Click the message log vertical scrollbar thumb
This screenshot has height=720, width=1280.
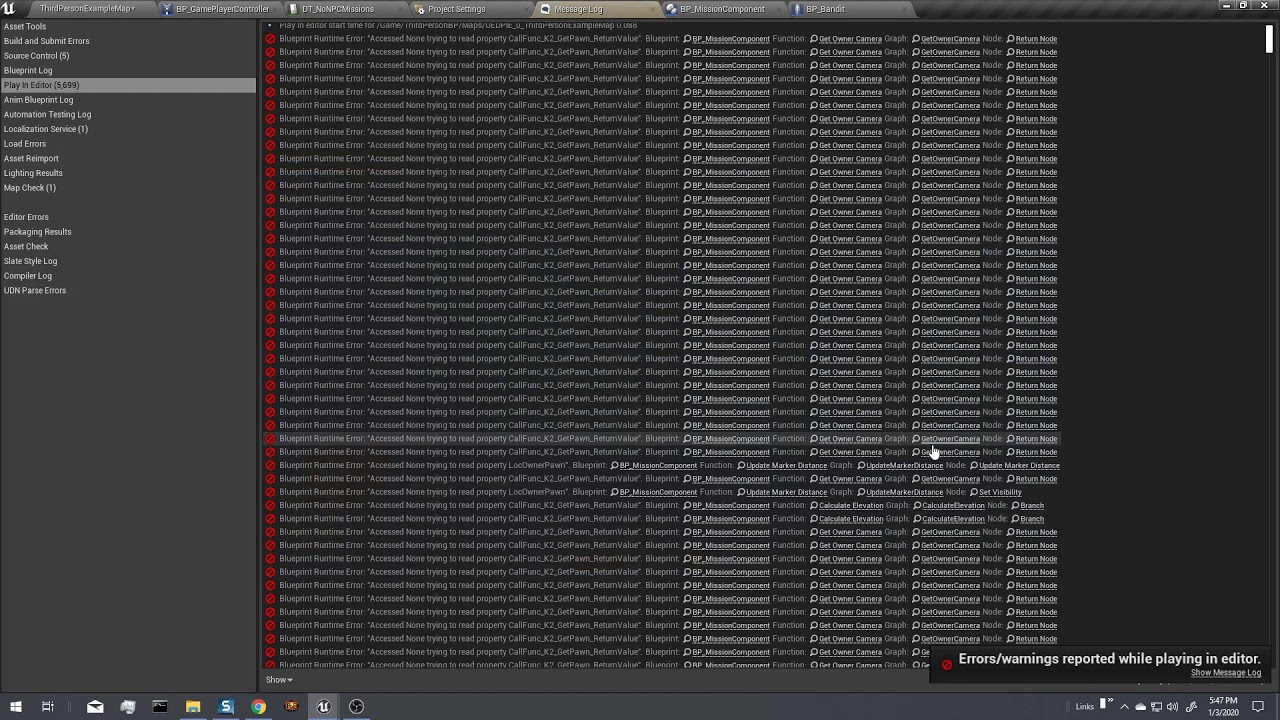point(1269,37)
